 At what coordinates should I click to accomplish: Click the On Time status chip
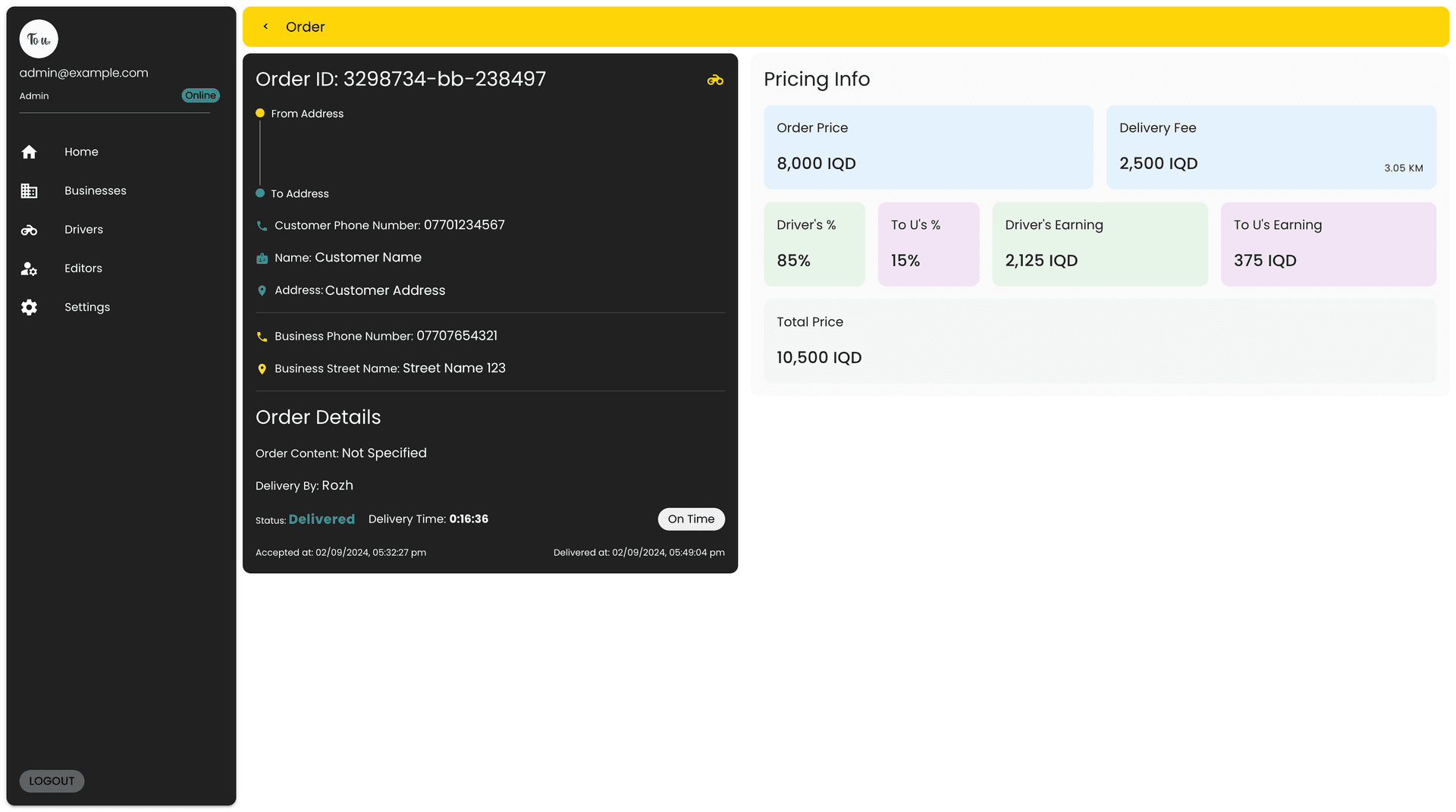click(x=691, y=519)
